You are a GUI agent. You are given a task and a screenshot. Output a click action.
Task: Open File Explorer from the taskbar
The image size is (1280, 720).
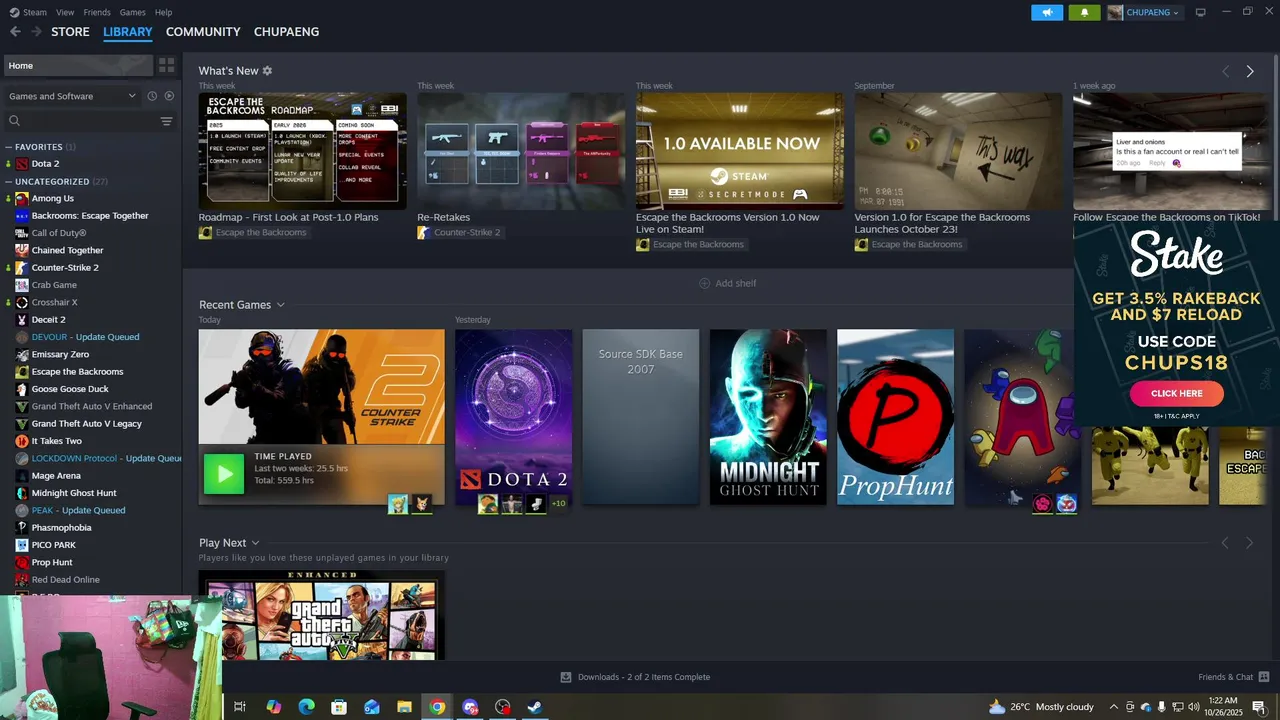click(404, 706)
